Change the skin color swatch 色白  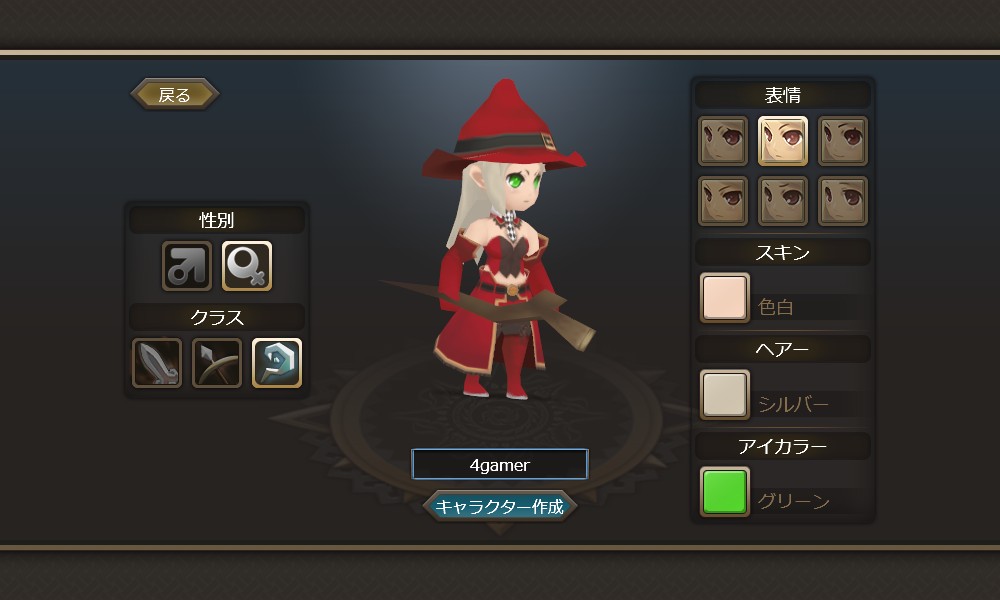[724, 298]
